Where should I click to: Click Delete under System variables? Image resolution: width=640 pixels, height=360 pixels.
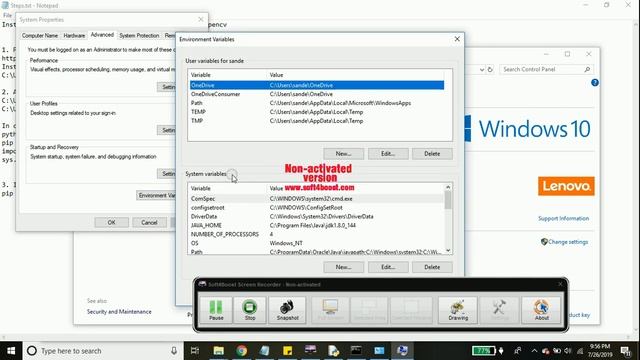(x=432, y=267)
